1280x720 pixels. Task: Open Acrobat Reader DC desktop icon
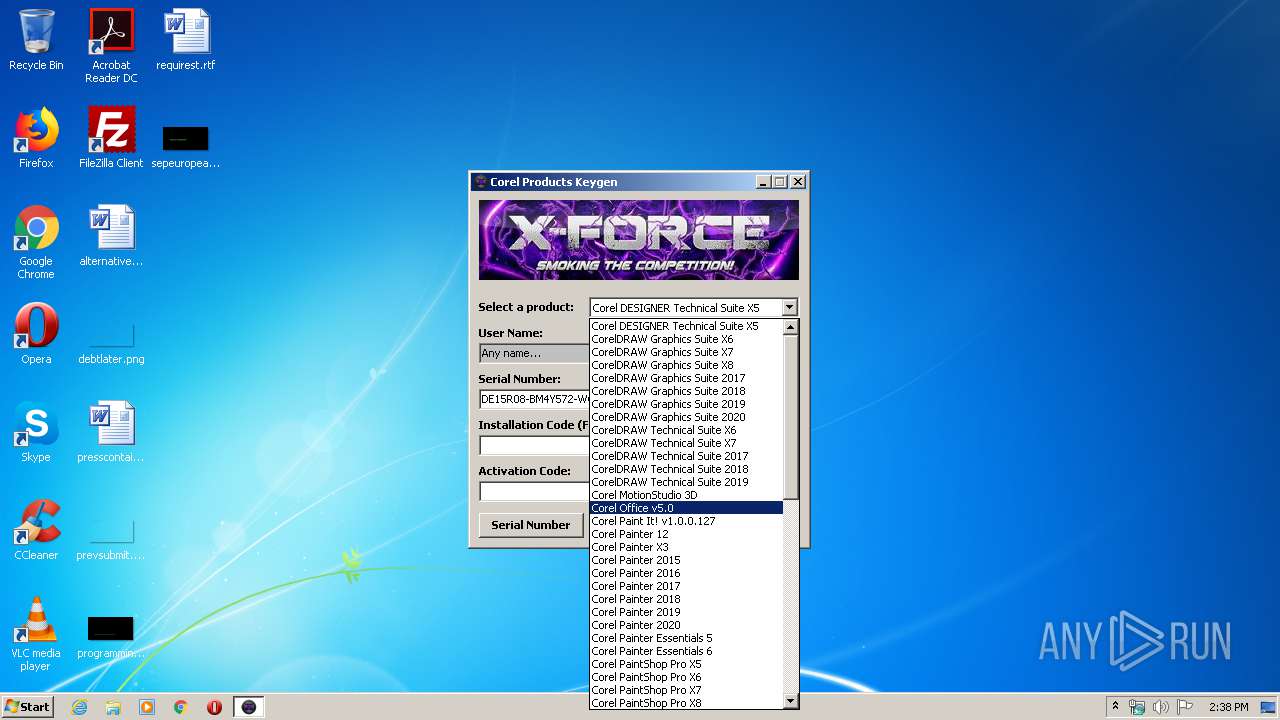[111, 46]
